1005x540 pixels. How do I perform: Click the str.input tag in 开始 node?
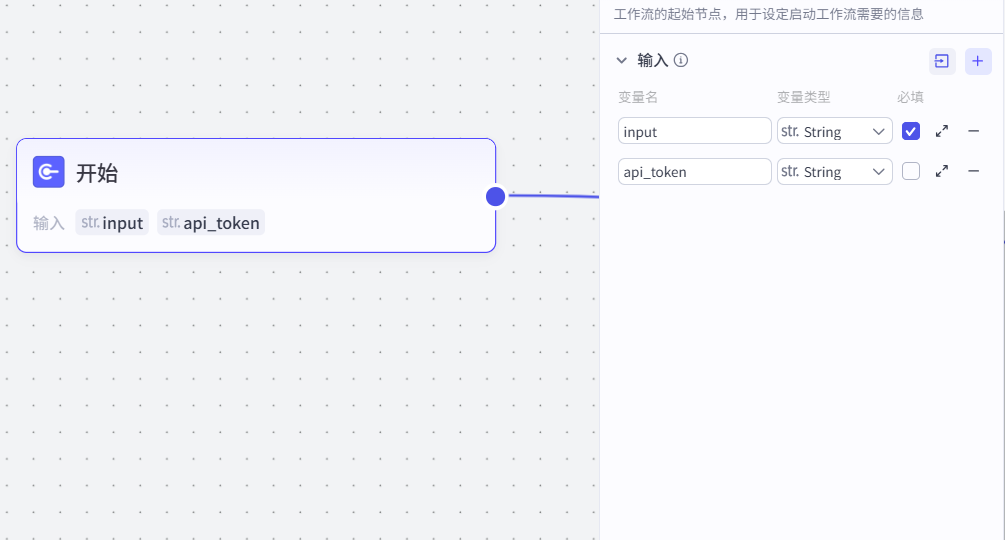(x=112, y=223)
